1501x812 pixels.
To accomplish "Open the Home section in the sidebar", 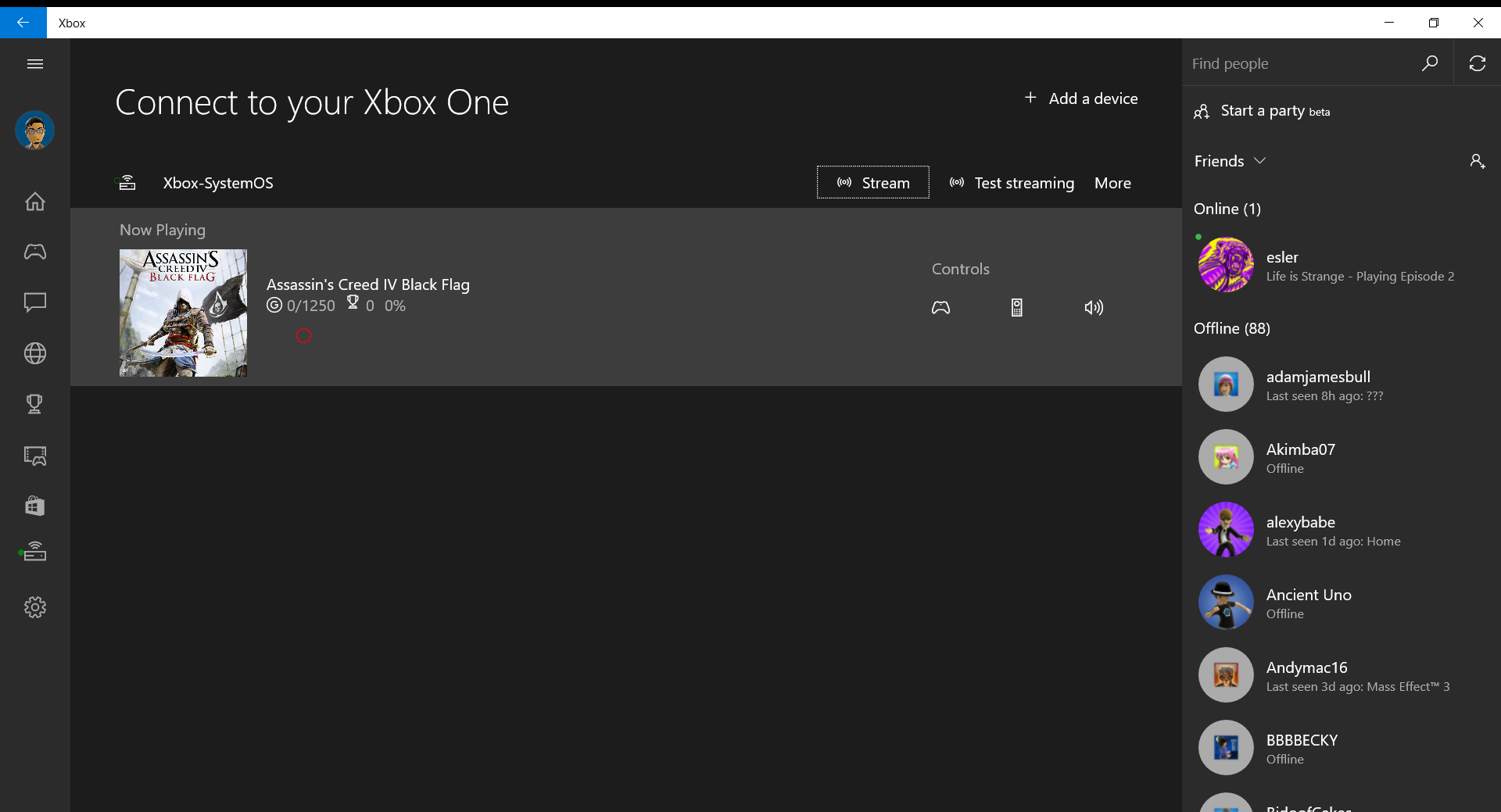I will pyautogui.click(x=35, y=202).
